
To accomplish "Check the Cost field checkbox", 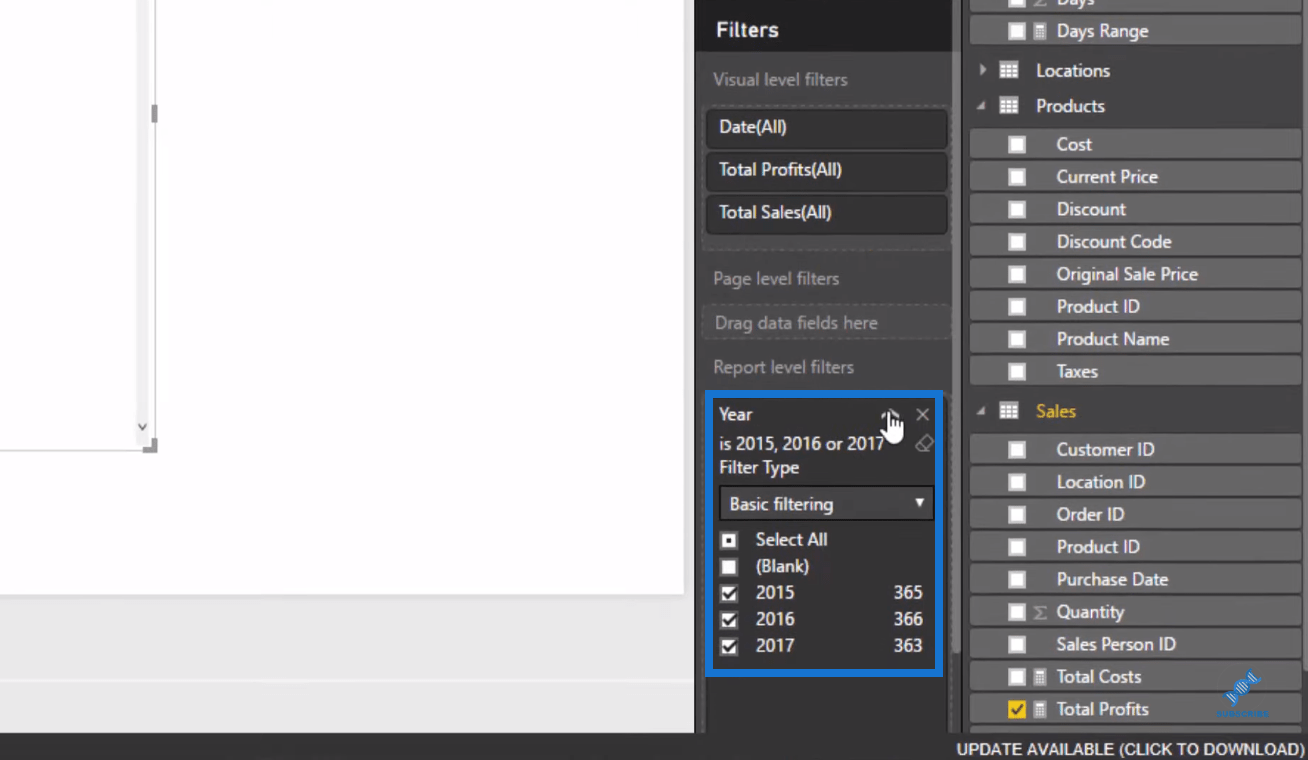I will (x=1017, y=145).
